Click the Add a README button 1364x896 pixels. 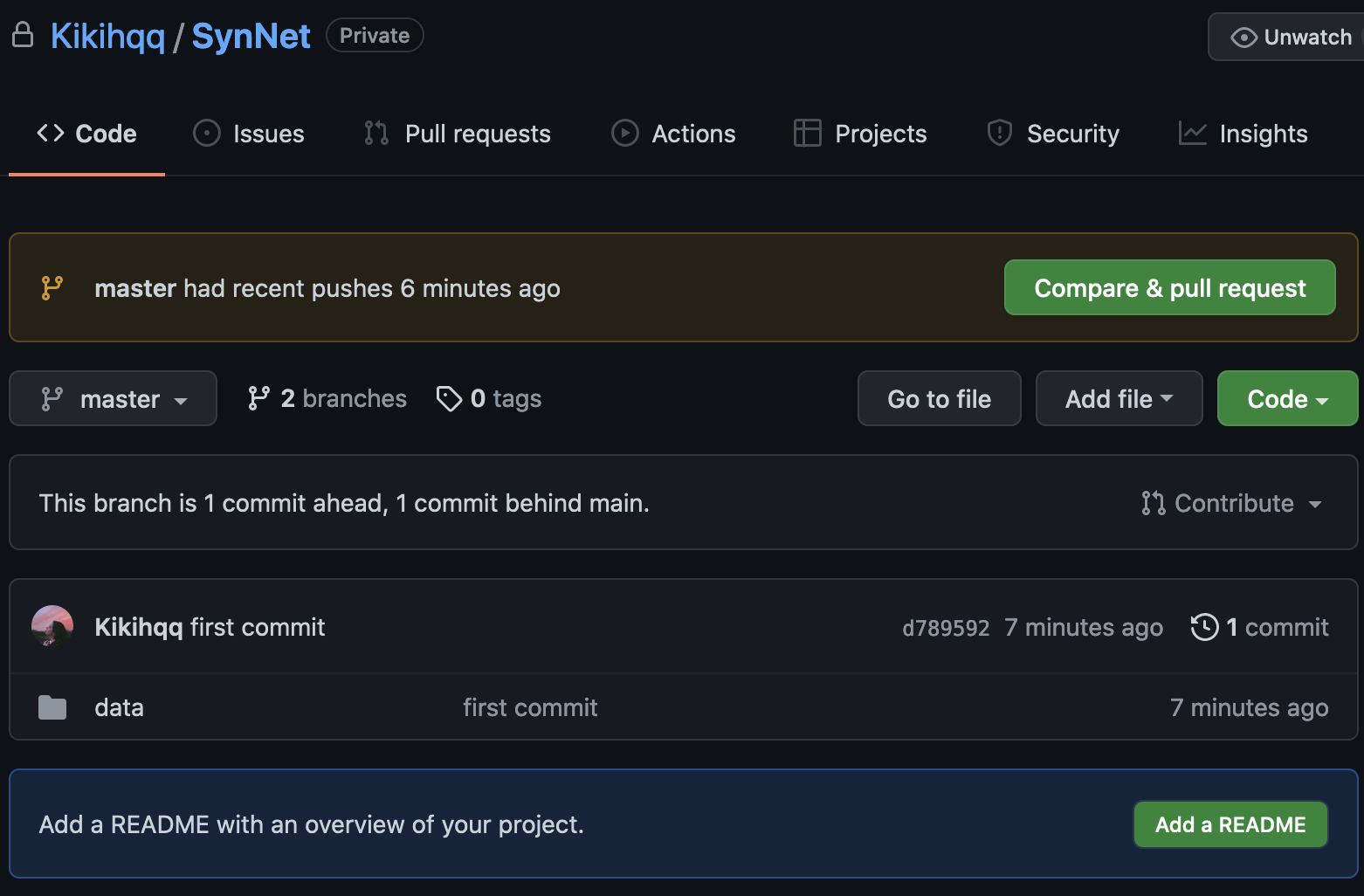coord(1230,824)
